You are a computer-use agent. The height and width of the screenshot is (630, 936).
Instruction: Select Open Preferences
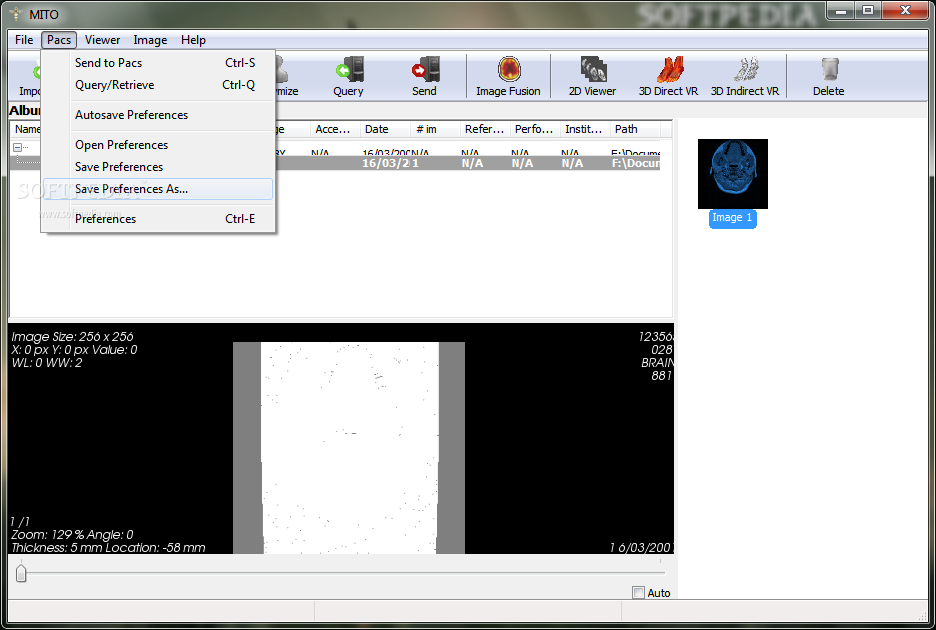(x=158, y=145)
